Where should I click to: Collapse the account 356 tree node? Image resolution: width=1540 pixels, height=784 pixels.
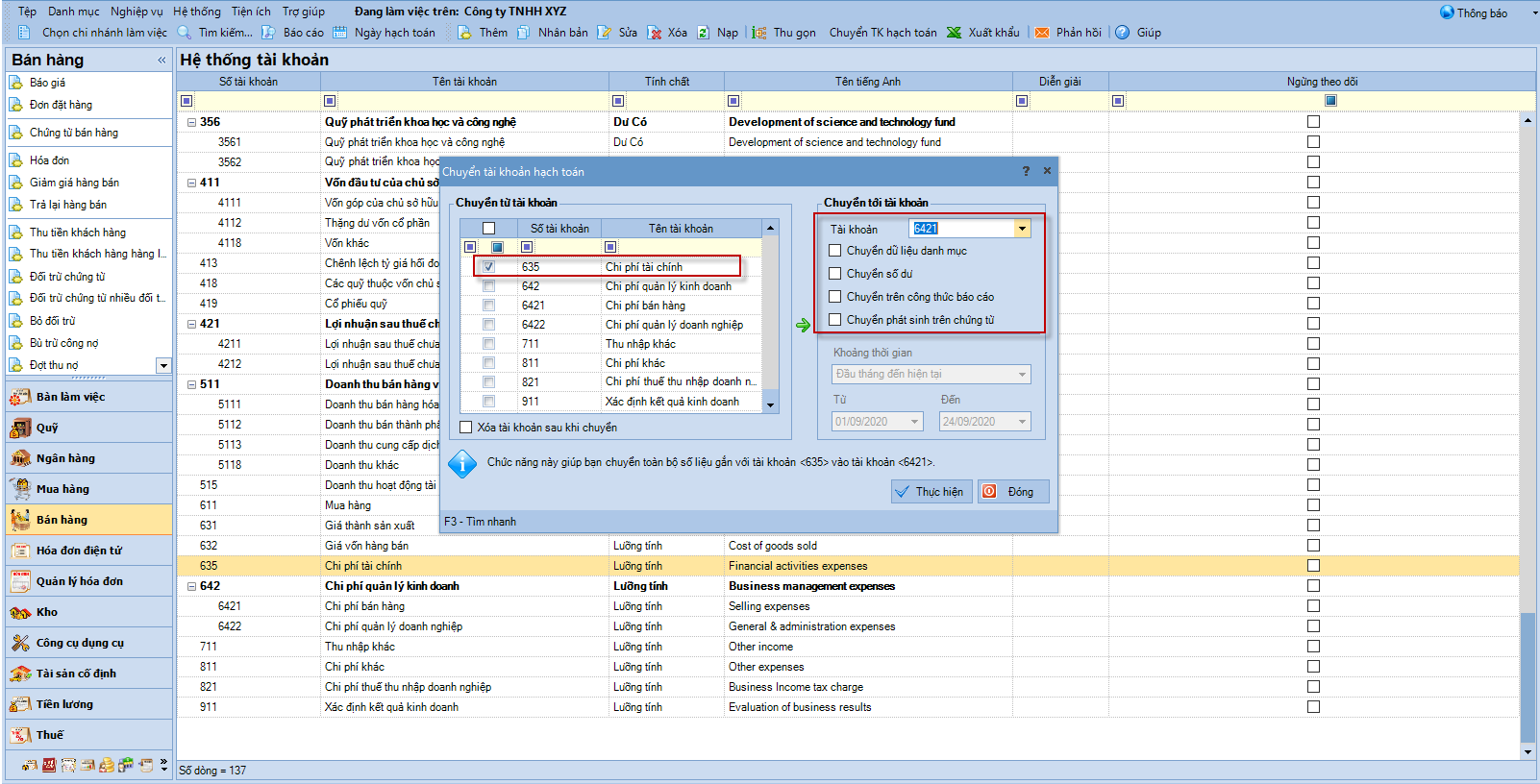pos(191,122)
